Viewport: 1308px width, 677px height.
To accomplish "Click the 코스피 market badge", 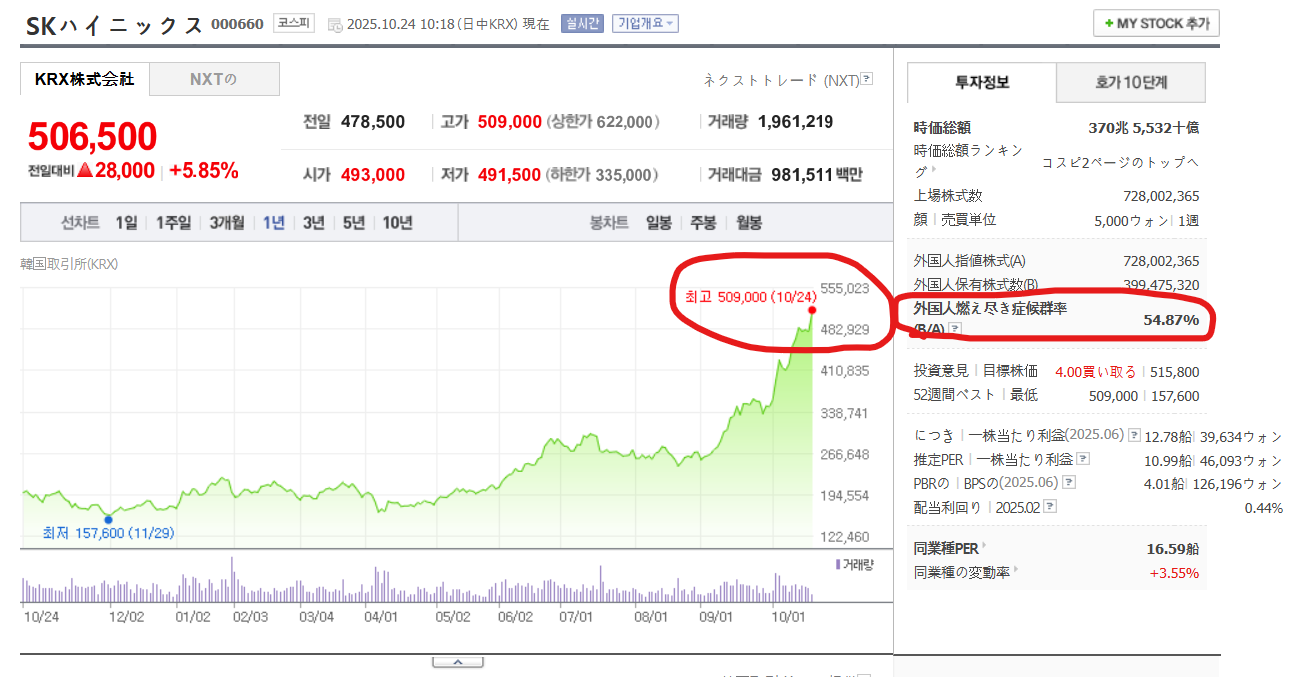I will click(x=294, y=23).
